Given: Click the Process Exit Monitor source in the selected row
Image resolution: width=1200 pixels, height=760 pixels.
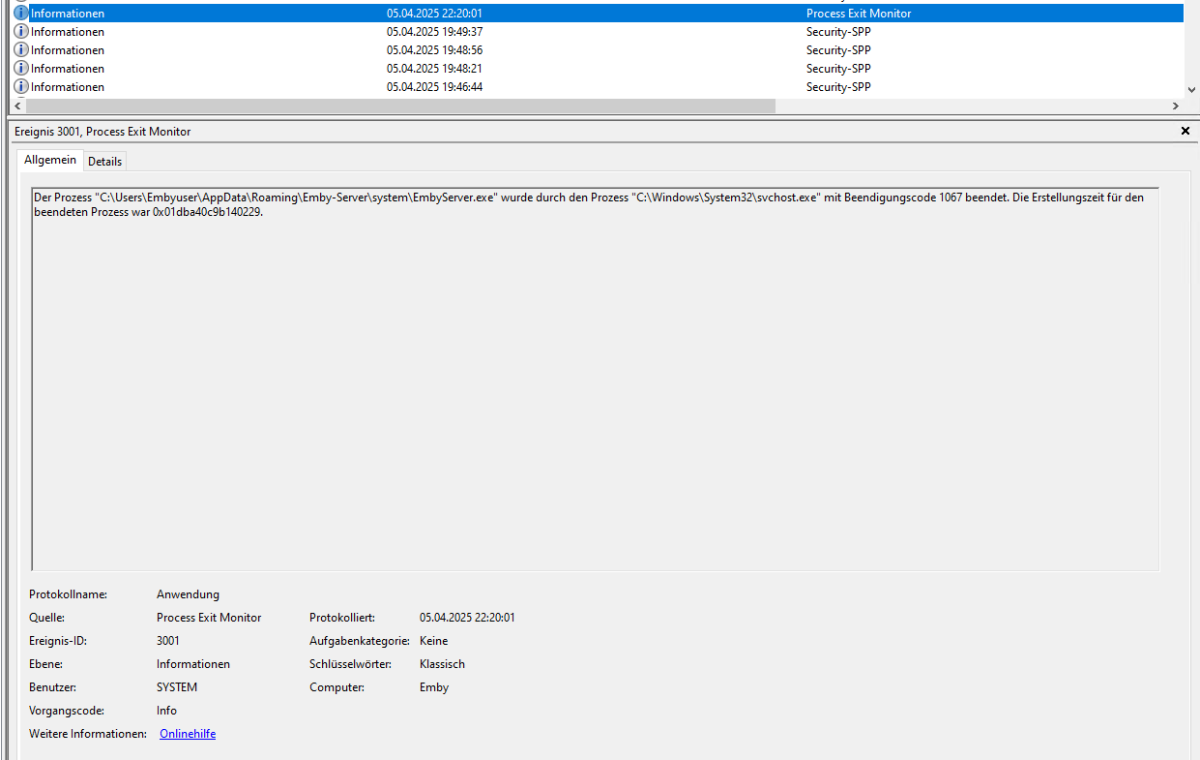Looking at the screenshot, I should 859,14.
